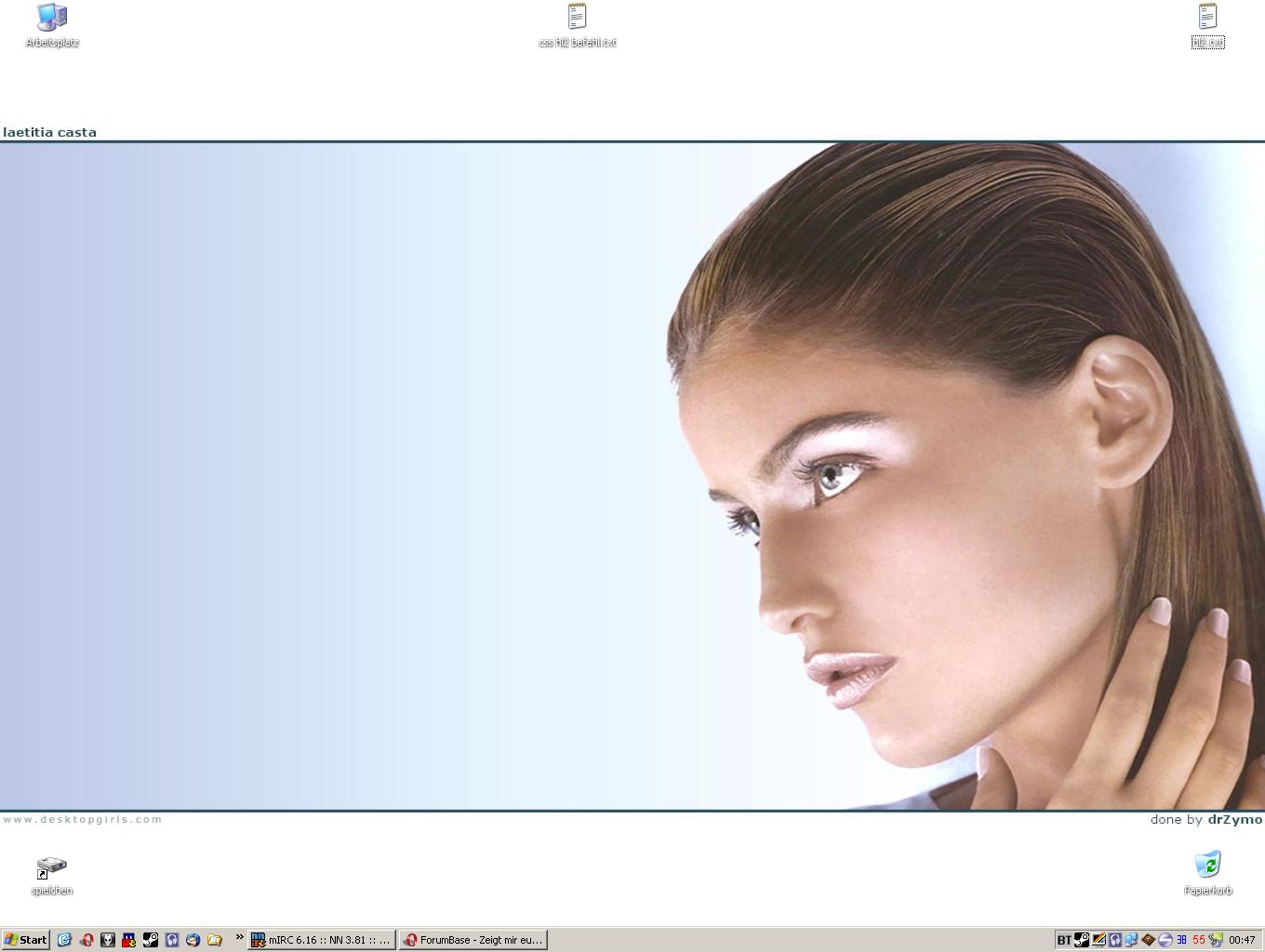The width and height of the screenshot is (1265, 952).
Task: Open the spielchen shortcut icon
Action: 51,876
